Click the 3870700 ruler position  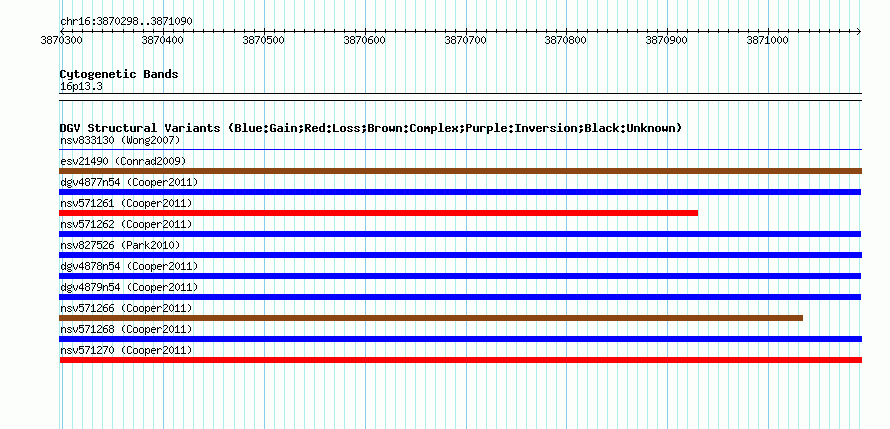click(465, 41)
